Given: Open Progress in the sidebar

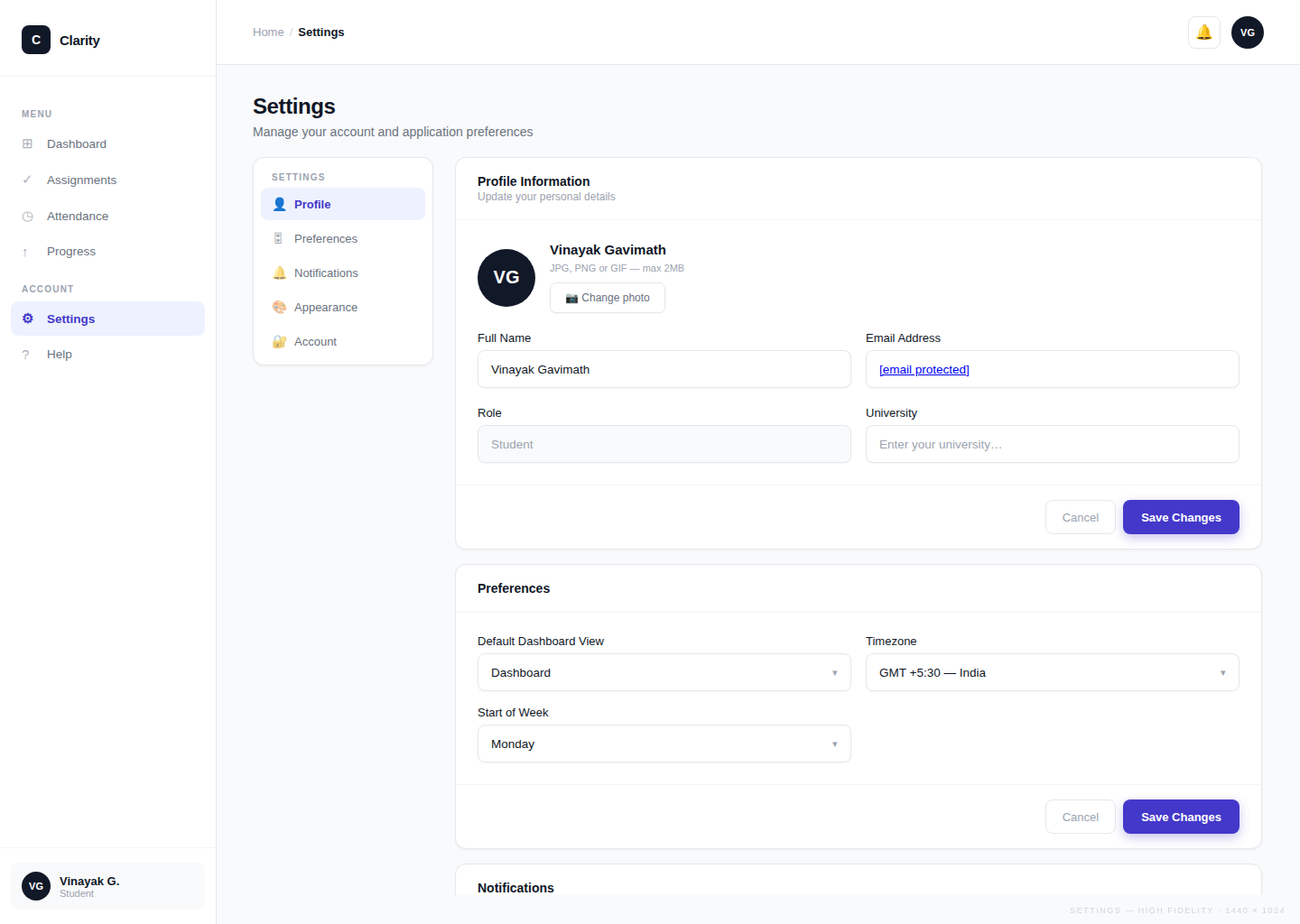Looking at the screenshot, I should pyautogui.click(x=70, y=252).
